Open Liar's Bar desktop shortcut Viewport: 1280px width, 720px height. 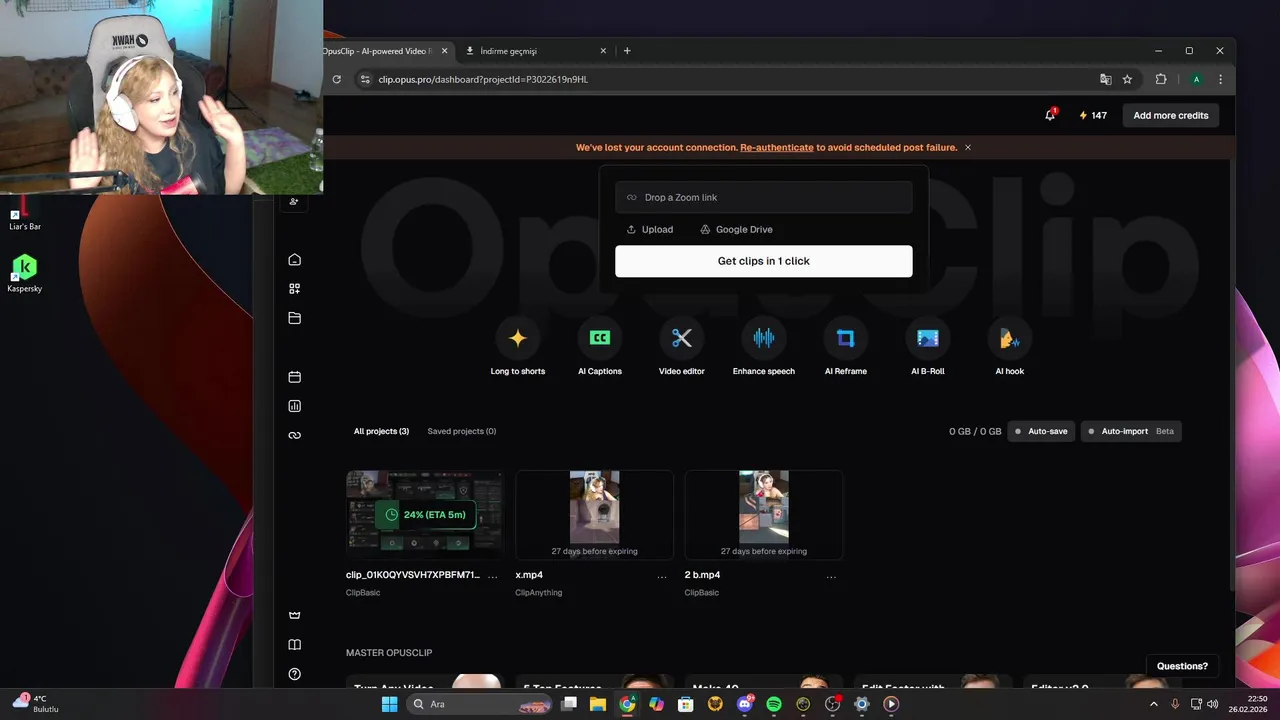pyautogui.click(x=24, y=215)
